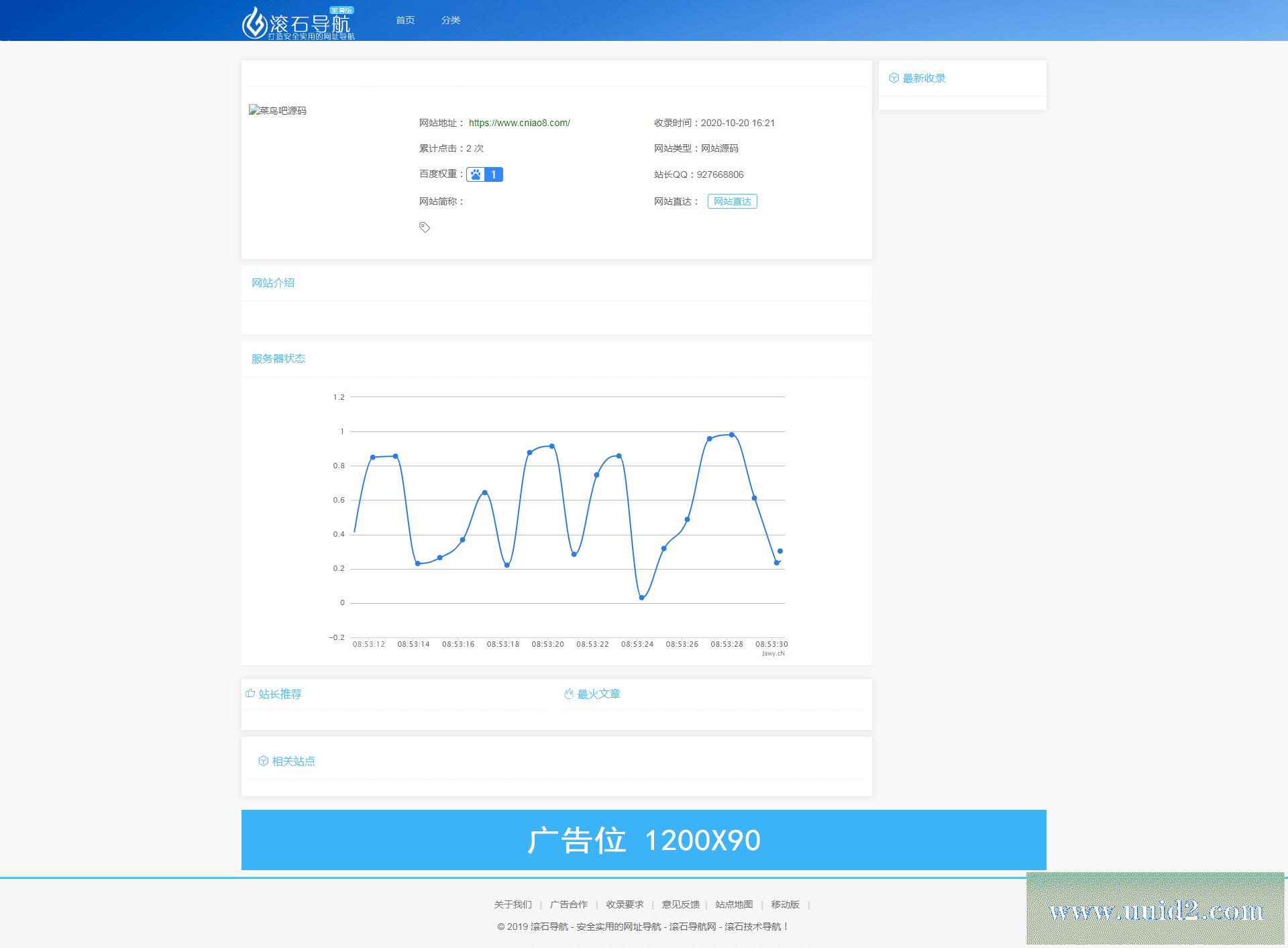
Task: Click the tag icon below 网站简称
Action: [424, 227]
